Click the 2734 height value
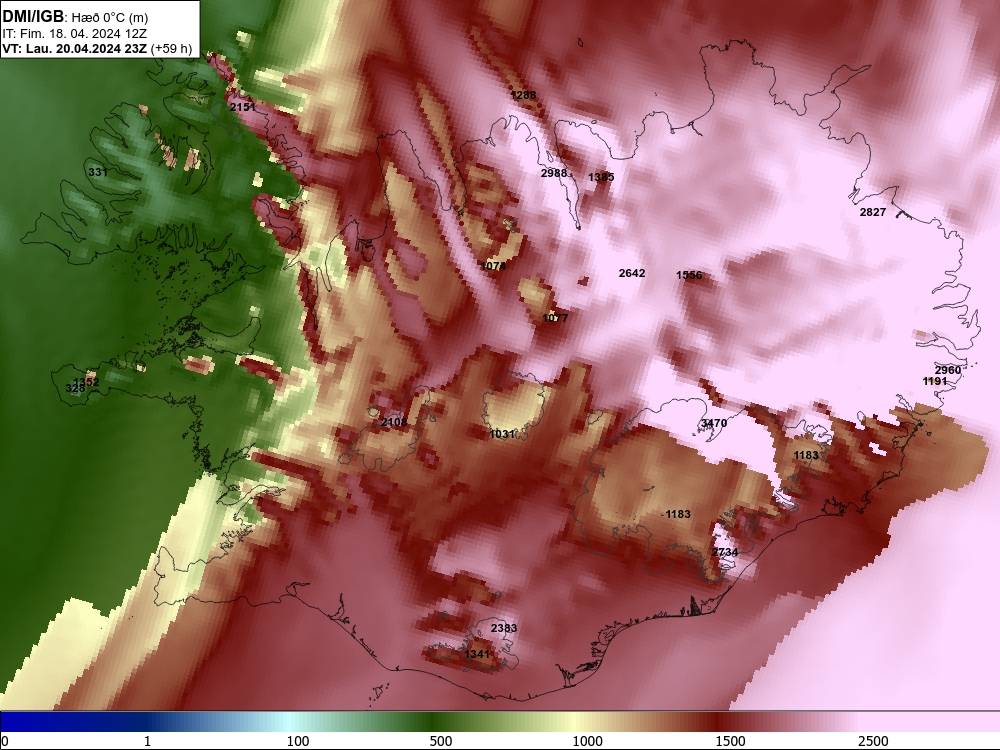Viewport: 1000px width, 750px height. [x=724, y=552]
